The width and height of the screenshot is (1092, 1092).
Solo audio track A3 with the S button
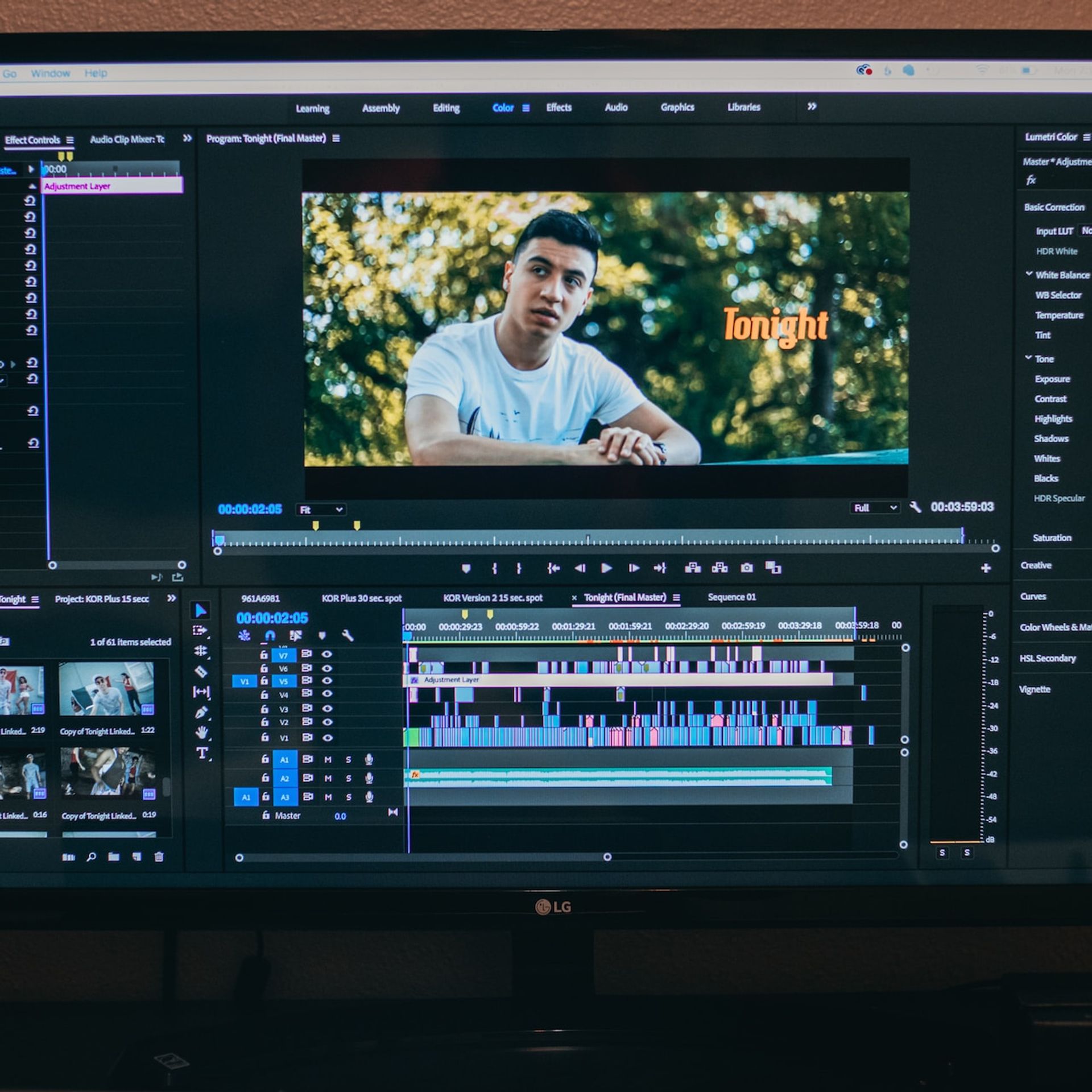tap(348, 797)
